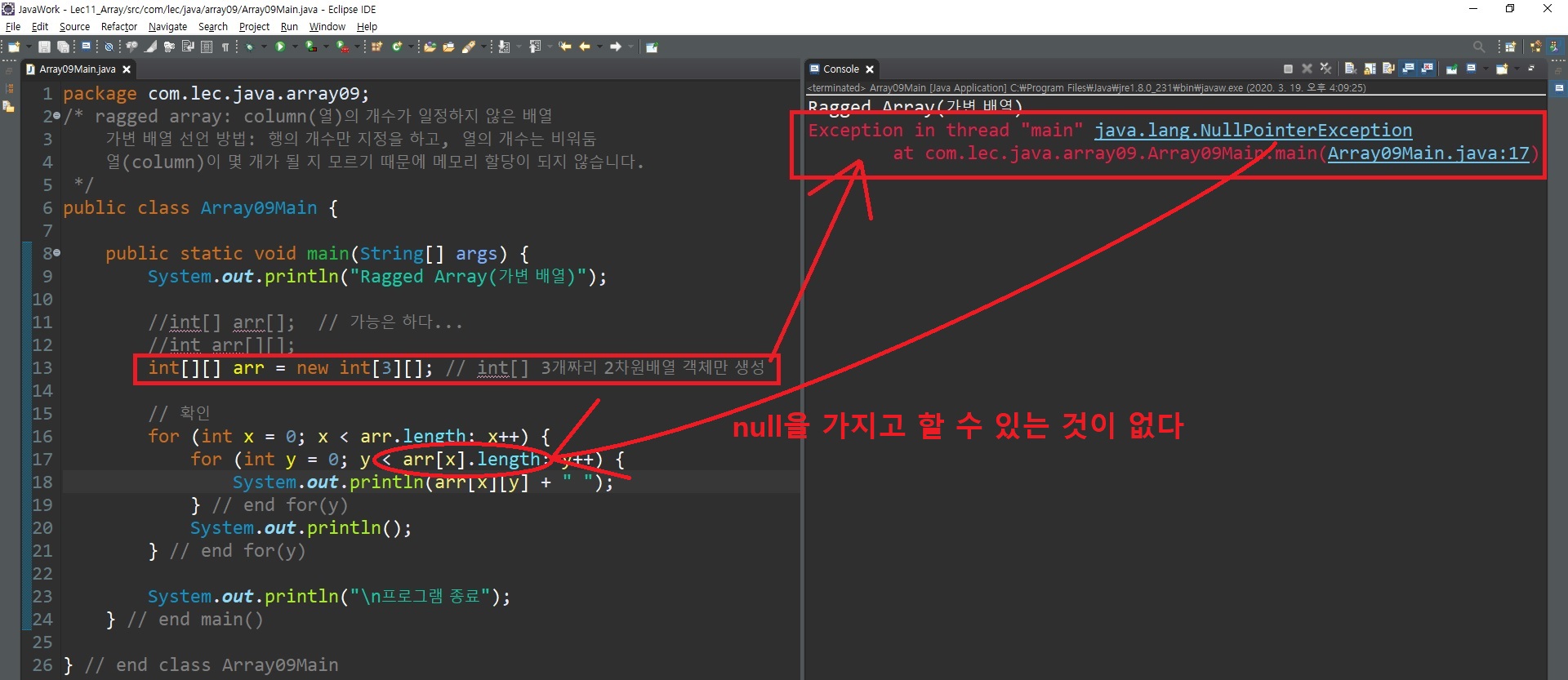Toggle Skip All Breakpoints
This screenshot has width=1568, height=680.
(x=109, y=47)
